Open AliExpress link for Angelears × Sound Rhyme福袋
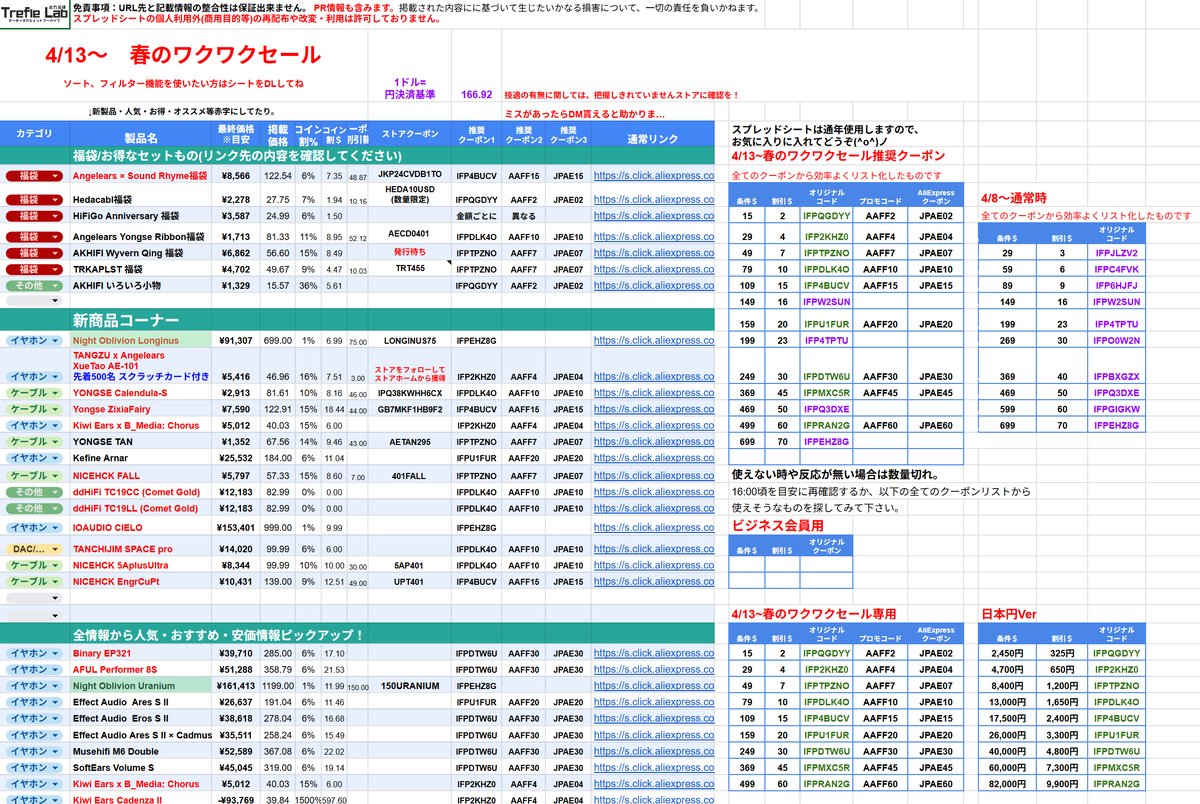 (653, 176)
